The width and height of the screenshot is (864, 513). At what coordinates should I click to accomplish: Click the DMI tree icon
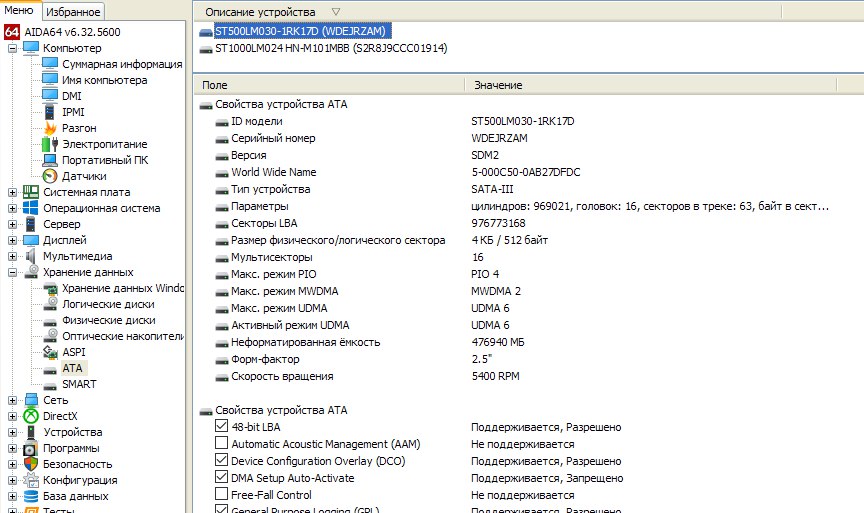pyautogui.click(x=50, y=96)
